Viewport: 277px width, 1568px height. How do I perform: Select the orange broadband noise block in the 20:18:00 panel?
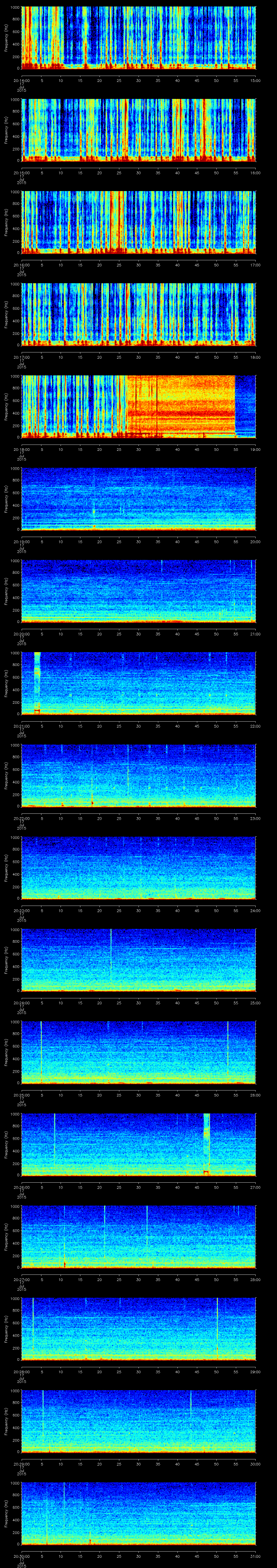[x=181, y=407]
